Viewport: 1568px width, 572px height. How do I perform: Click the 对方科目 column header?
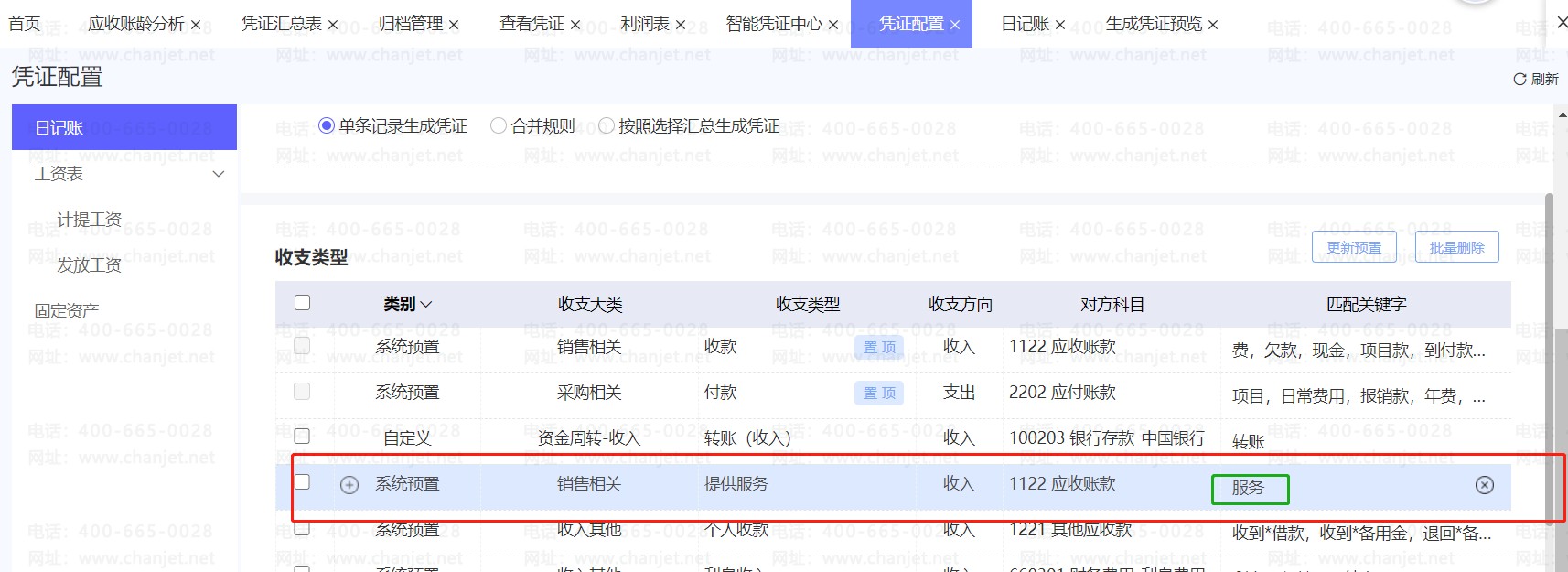1112,304
